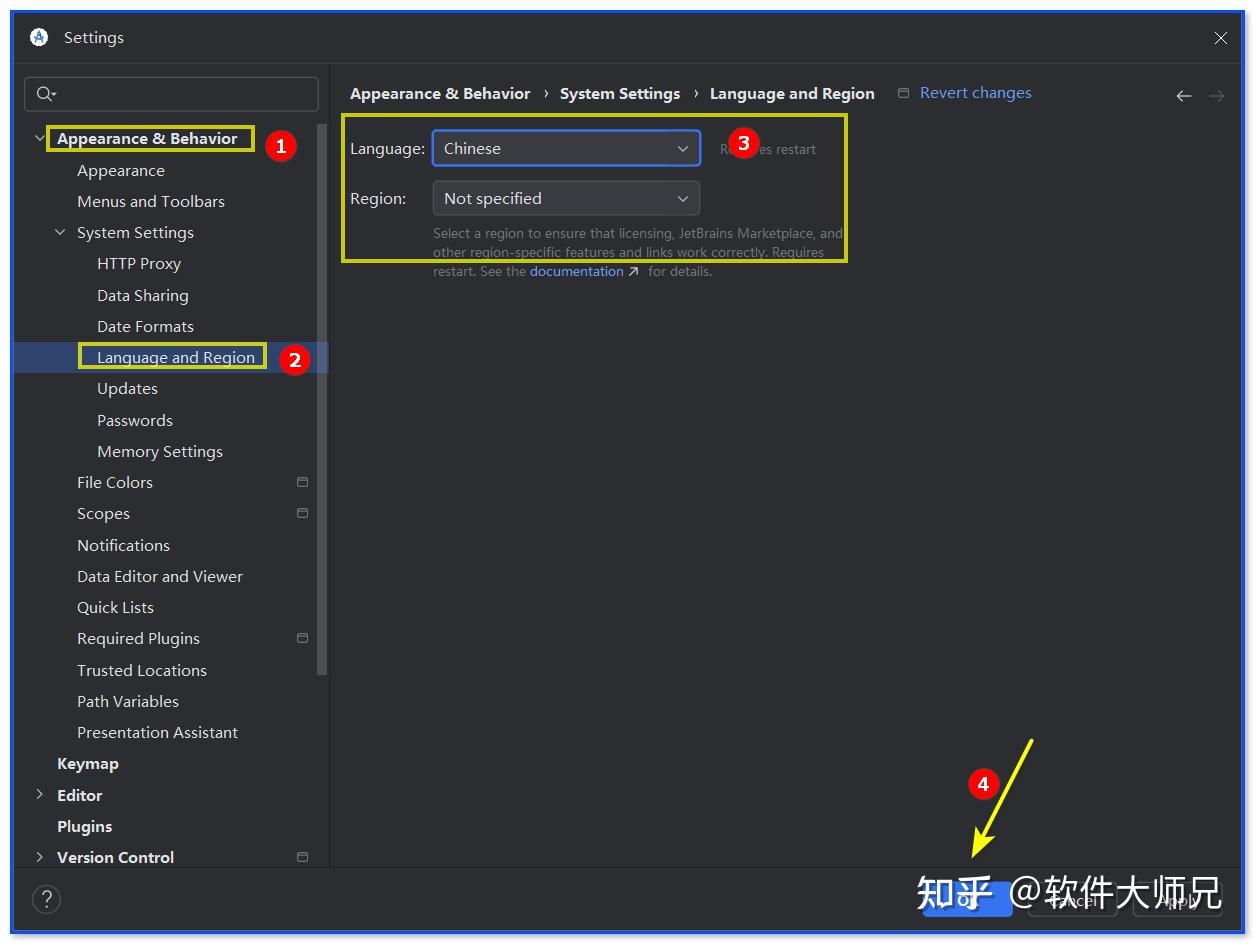Click the blue OK button
Image resolution: width=1256 pixels, height=945 pixels.
pyautogui.click(x=967, y=899)
